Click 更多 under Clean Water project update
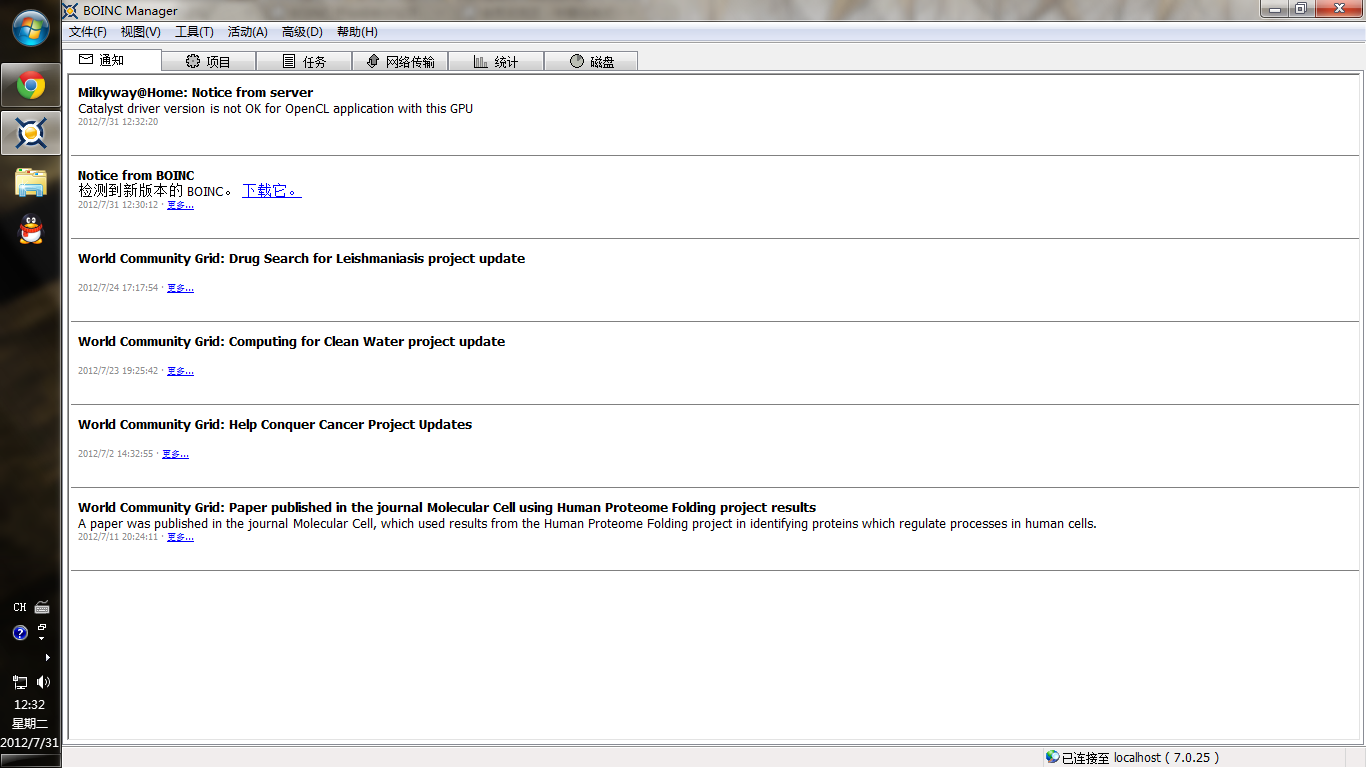The image size is (1366, 768). click(180, 371)
